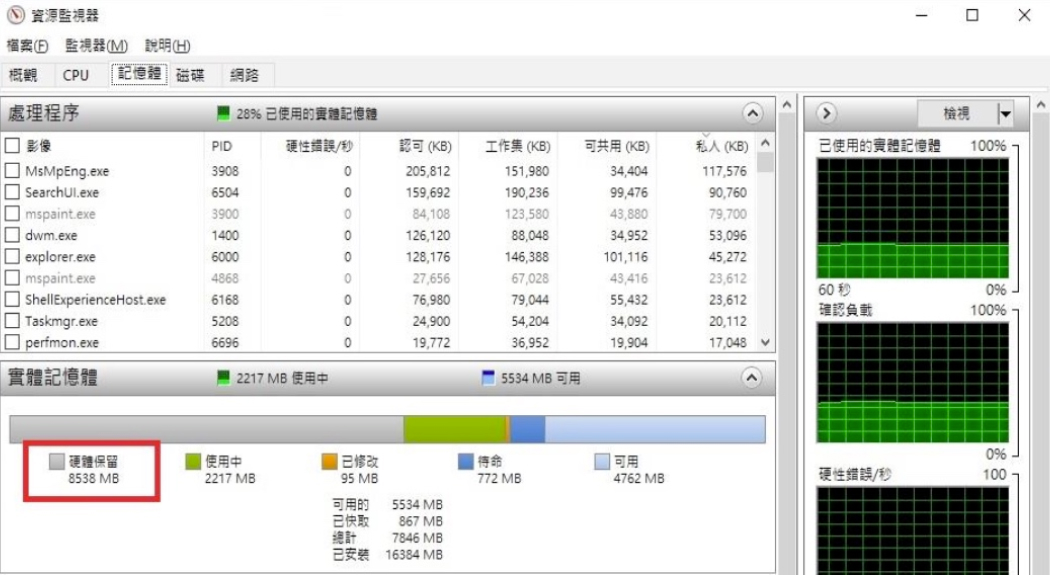Select the SearchUI.exe process name
Image resolution: width=1050 pixels, height=575 pixels.
62,193
